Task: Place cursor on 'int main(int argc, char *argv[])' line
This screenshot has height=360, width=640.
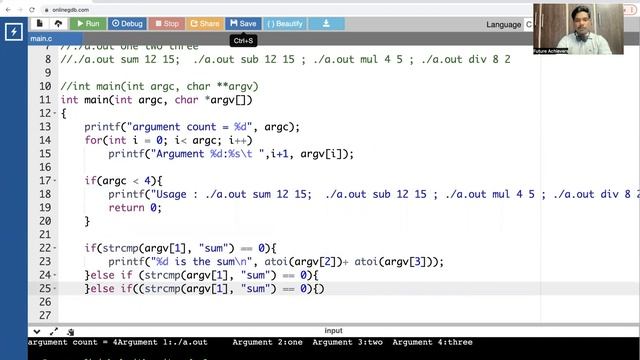Action: (x=156, y=100)
